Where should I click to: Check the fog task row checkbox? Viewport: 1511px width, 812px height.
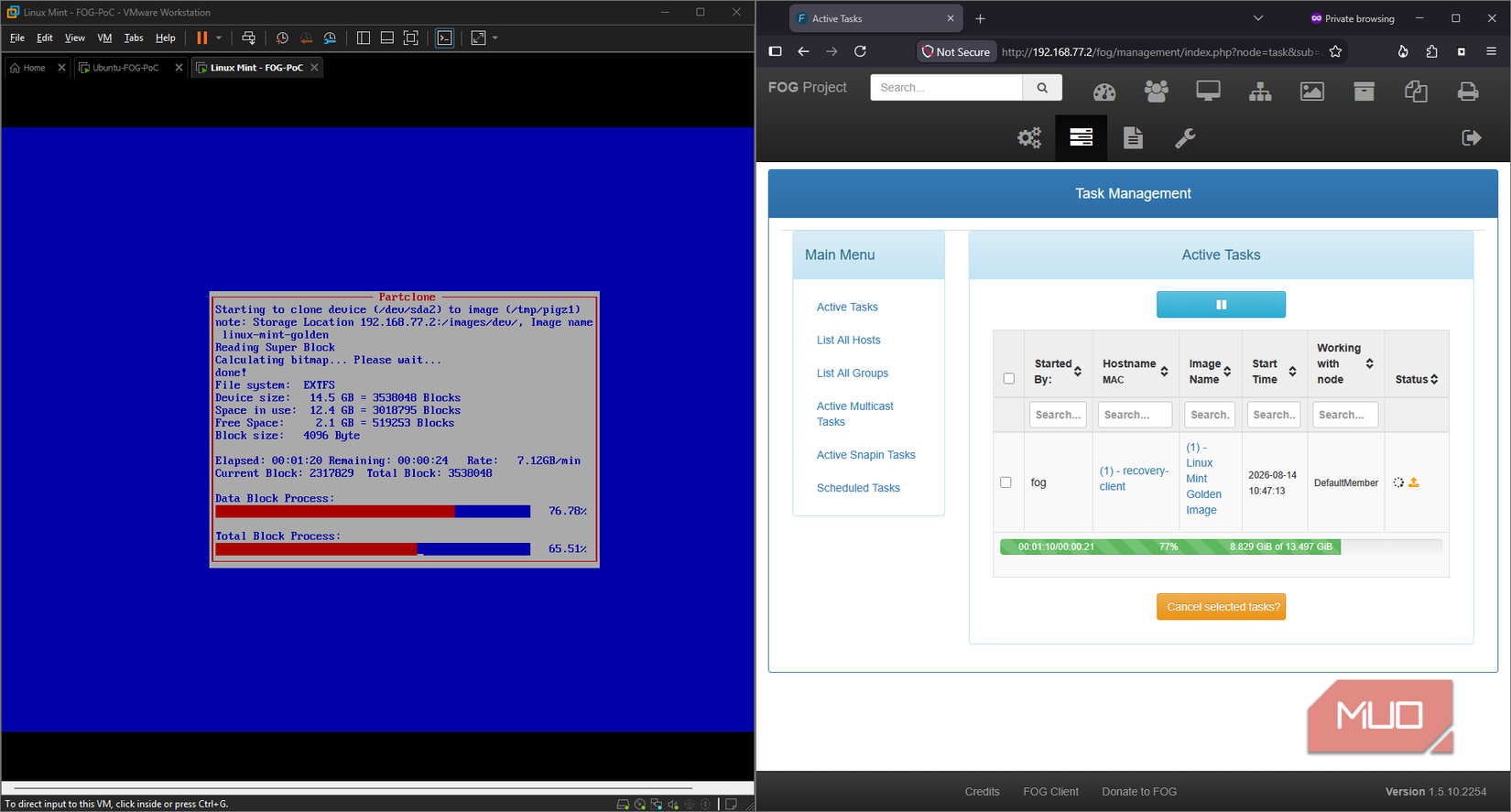(x=1006, y=482)
